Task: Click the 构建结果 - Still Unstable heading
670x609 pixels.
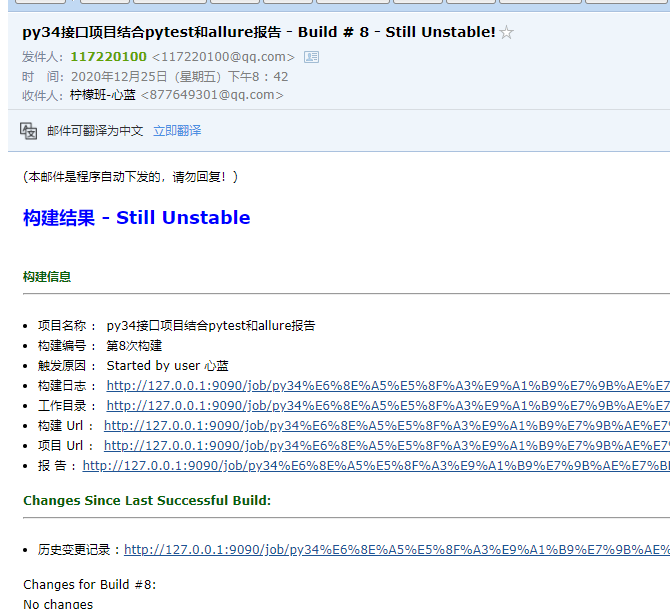Action: [x=136, y=218]
